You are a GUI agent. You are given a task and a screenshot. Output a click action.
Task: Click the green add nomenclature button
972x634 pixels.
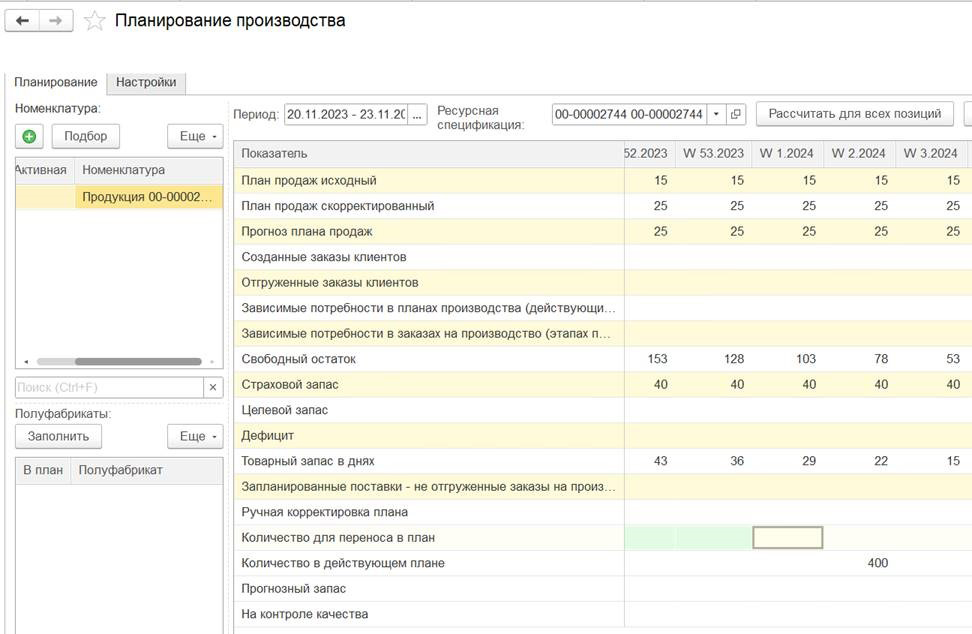pyautogui.click(x=29, y=136)
